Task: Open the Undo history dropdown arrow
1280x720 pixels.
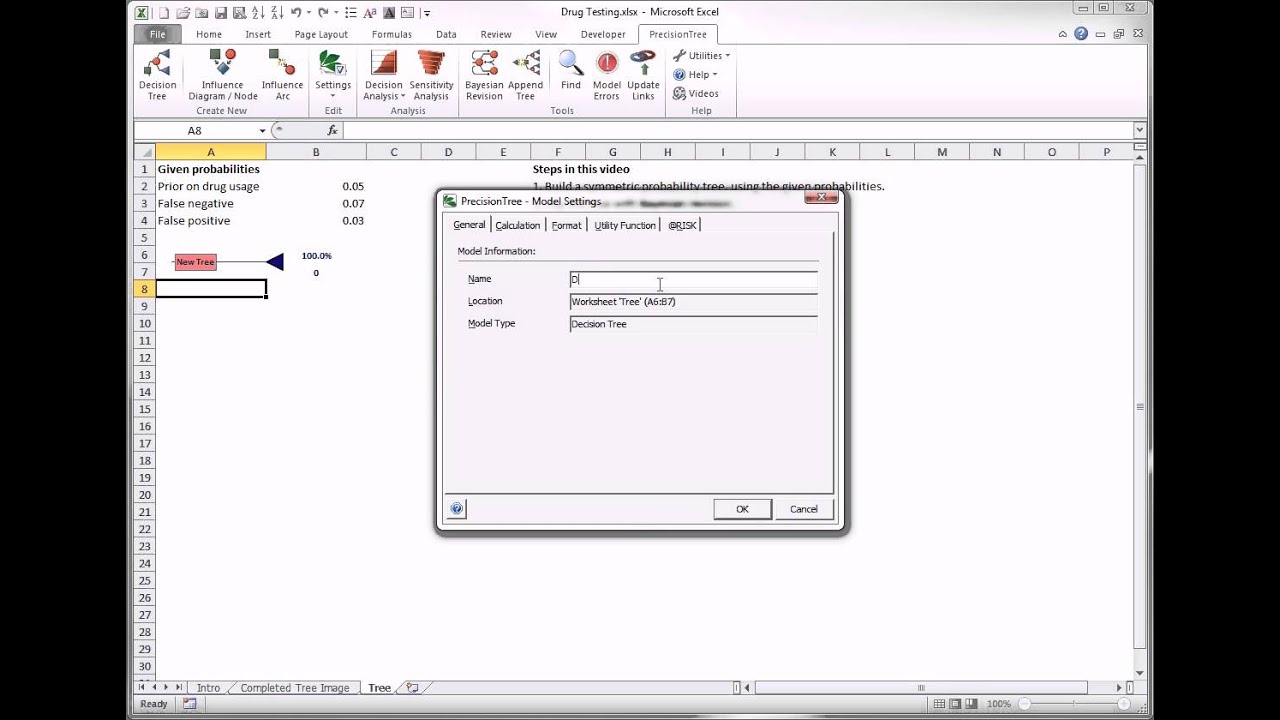Action: [x=309, y=13]
